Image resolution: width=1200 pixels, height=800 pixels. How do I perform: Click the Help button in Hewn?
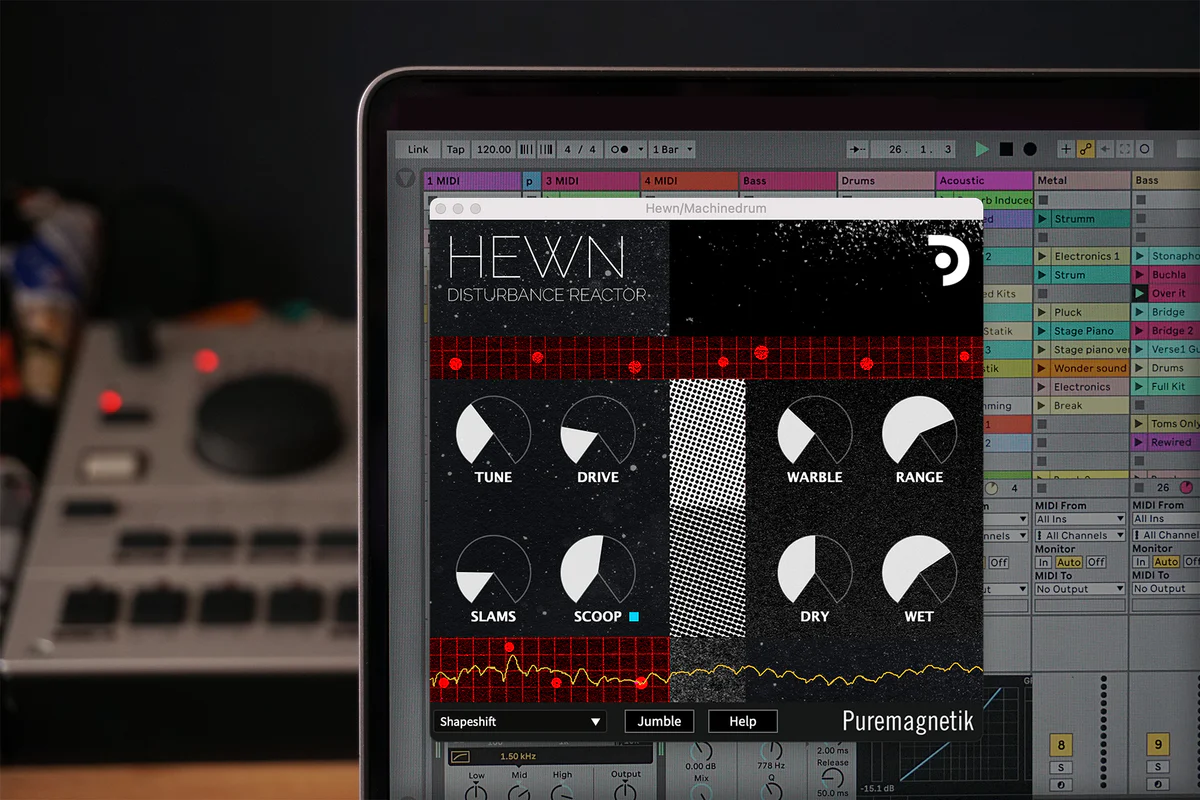pyautogui.click(x=743, y=721)
